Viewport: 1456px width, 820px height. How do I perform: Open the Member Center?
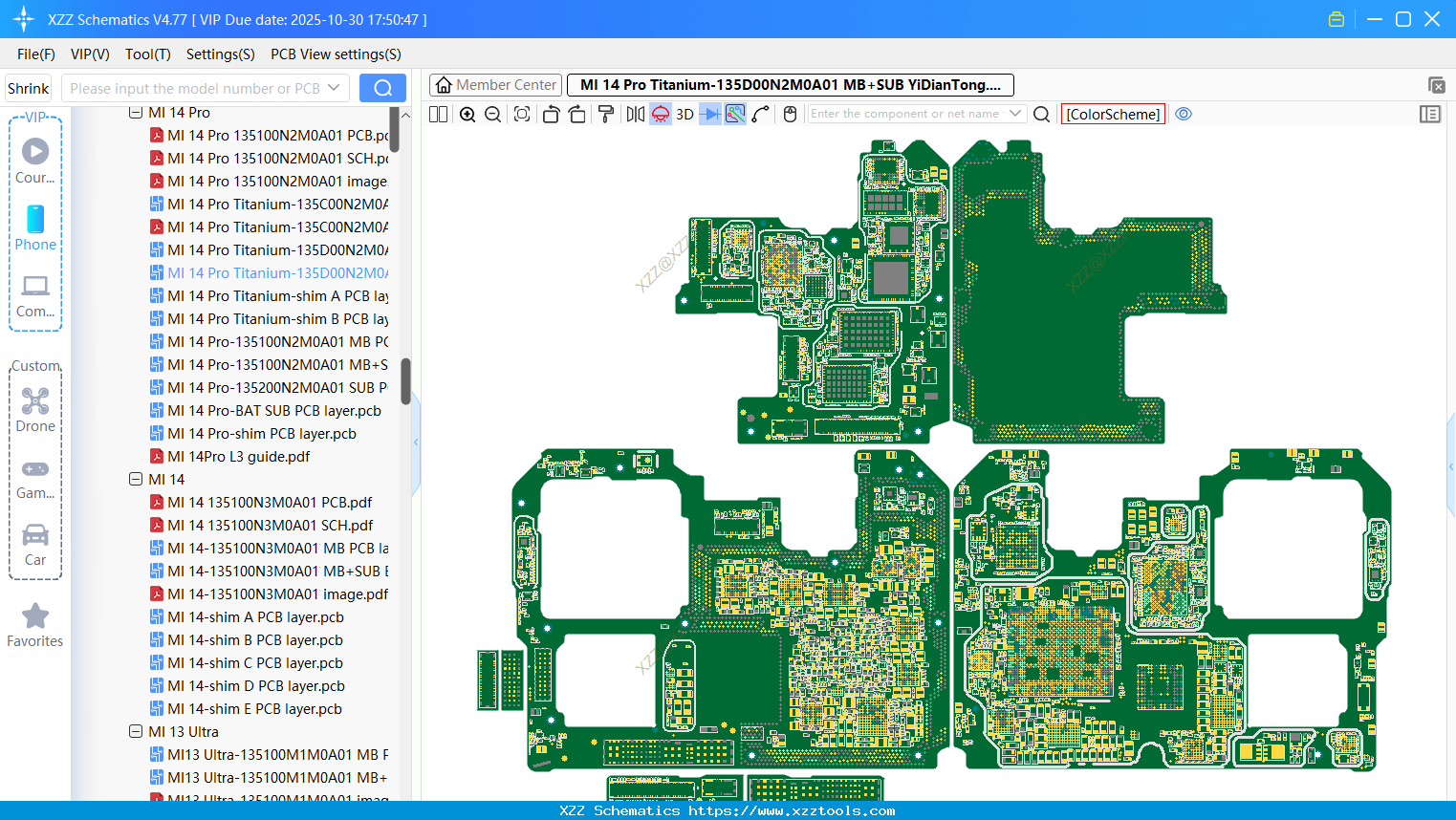(x=496, y=85)
